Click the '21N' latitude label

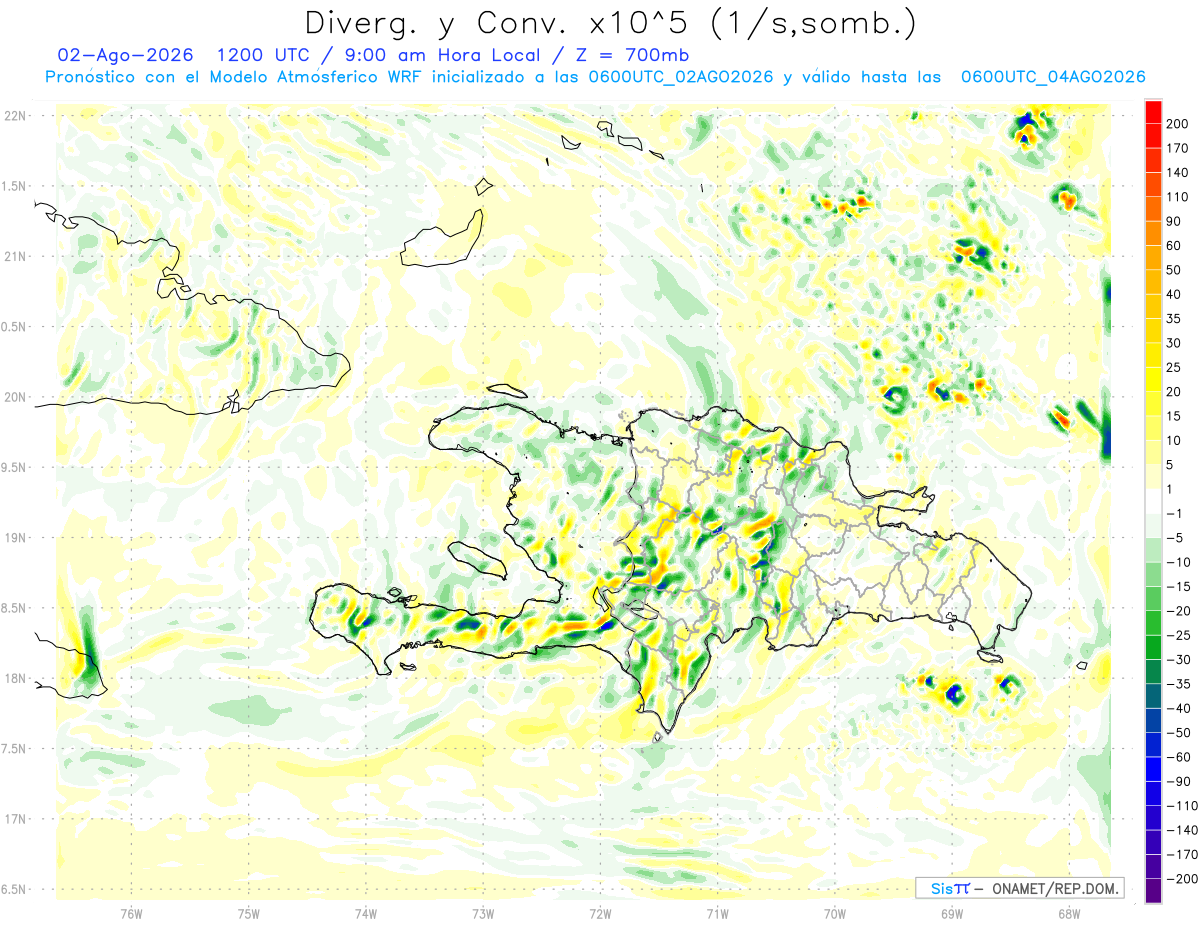(16, 256)
